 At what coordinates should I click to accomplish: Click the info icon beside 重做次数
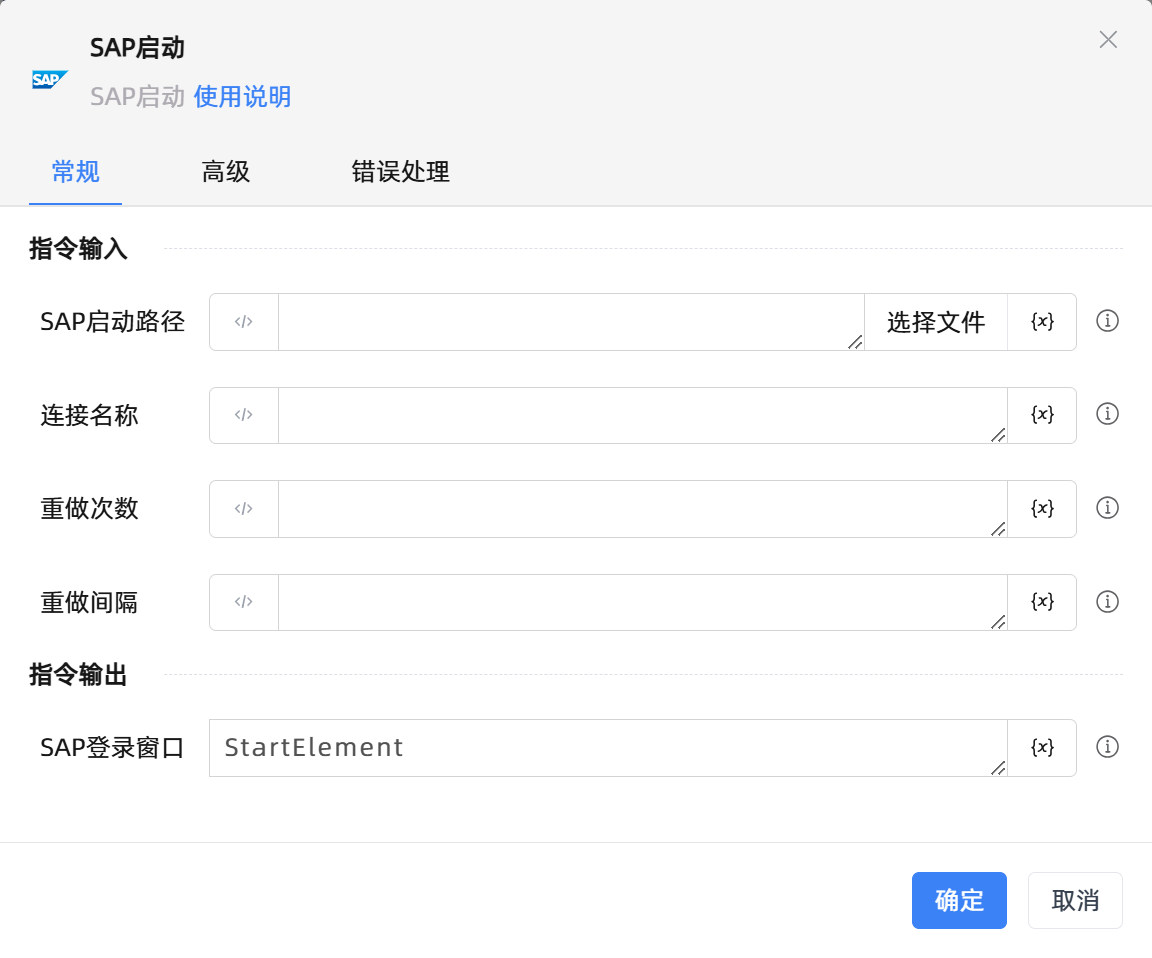pos(1107,508)
